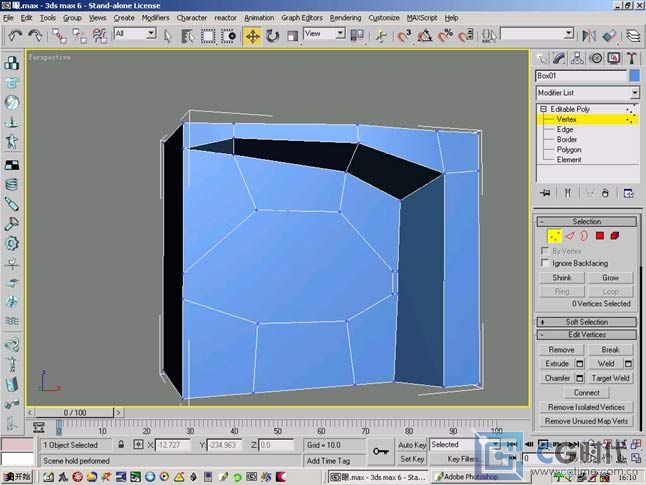Switch to Create command panel tab
Screen dimensions: 646x485
pos(542,59)
